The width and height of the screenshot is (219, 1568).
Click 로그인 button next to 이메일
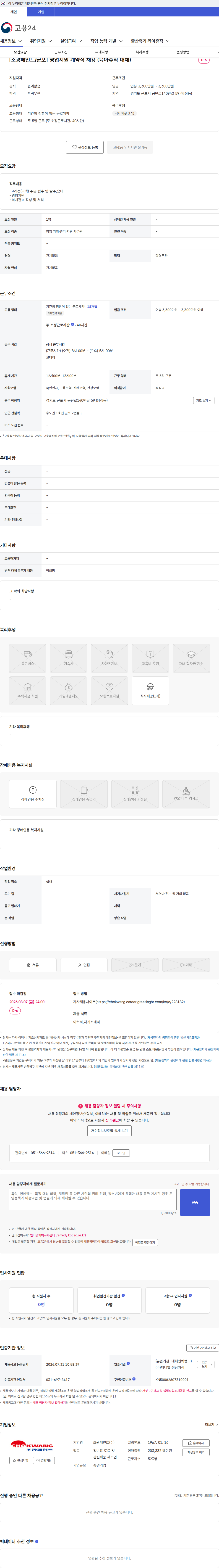click(121, 1153)
